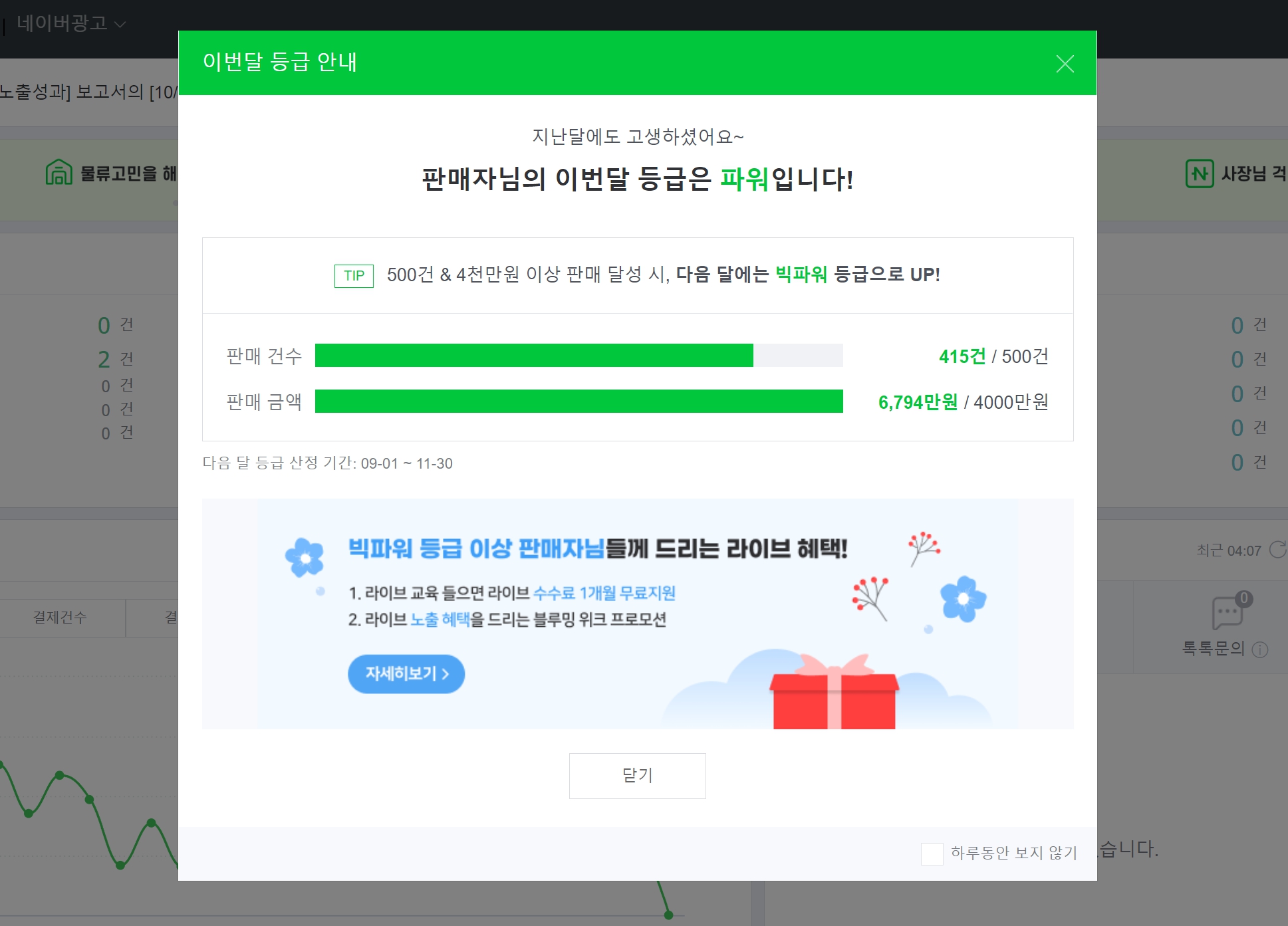Viewport: 1288px width, 926px height.
Task: Open the 빅파워 등급 라이브 혜택 banner
Action: (637, 614)
